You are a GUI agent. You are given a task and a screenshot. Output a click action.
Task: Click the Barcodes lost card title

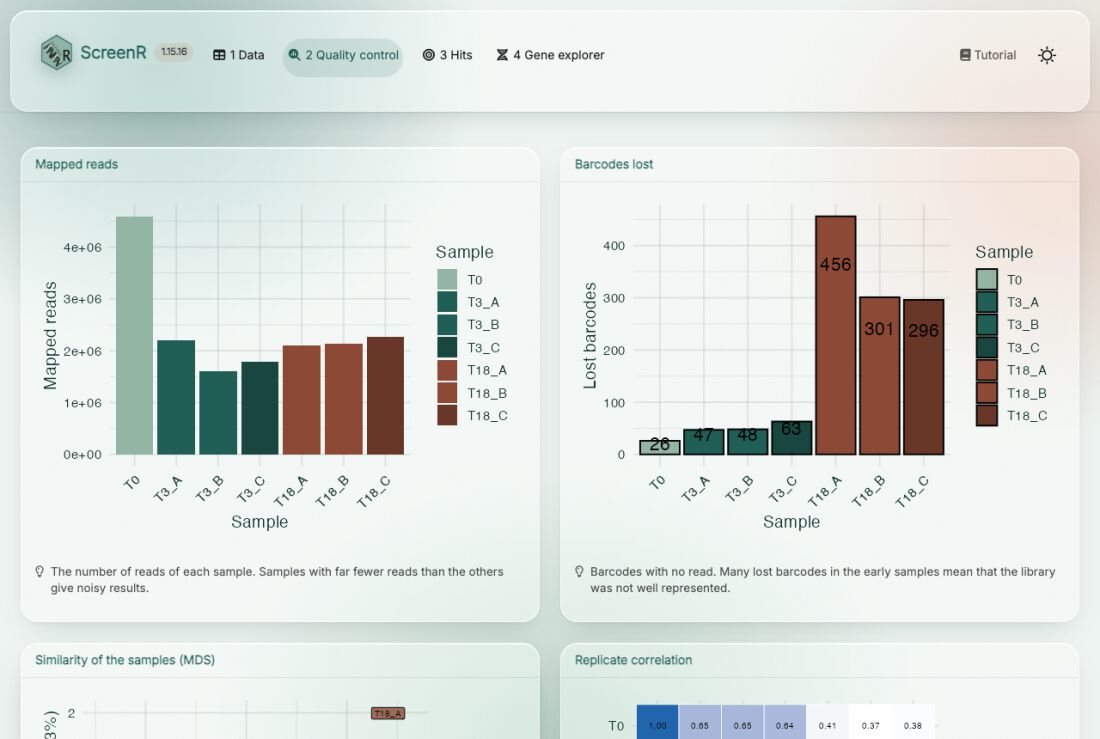pos(614,164)
